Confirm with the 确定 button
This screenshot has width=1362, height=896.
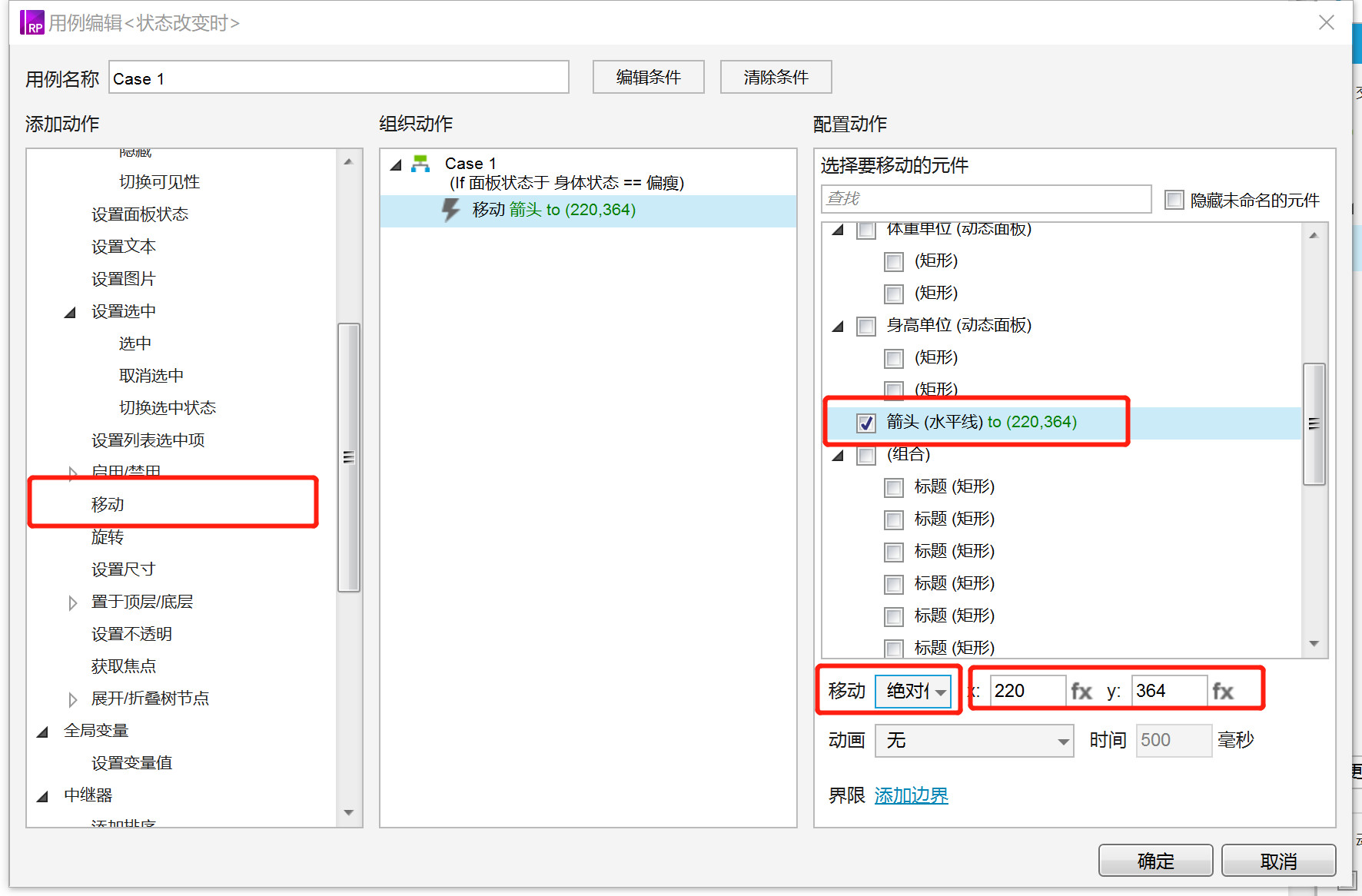click(1156, 861)
